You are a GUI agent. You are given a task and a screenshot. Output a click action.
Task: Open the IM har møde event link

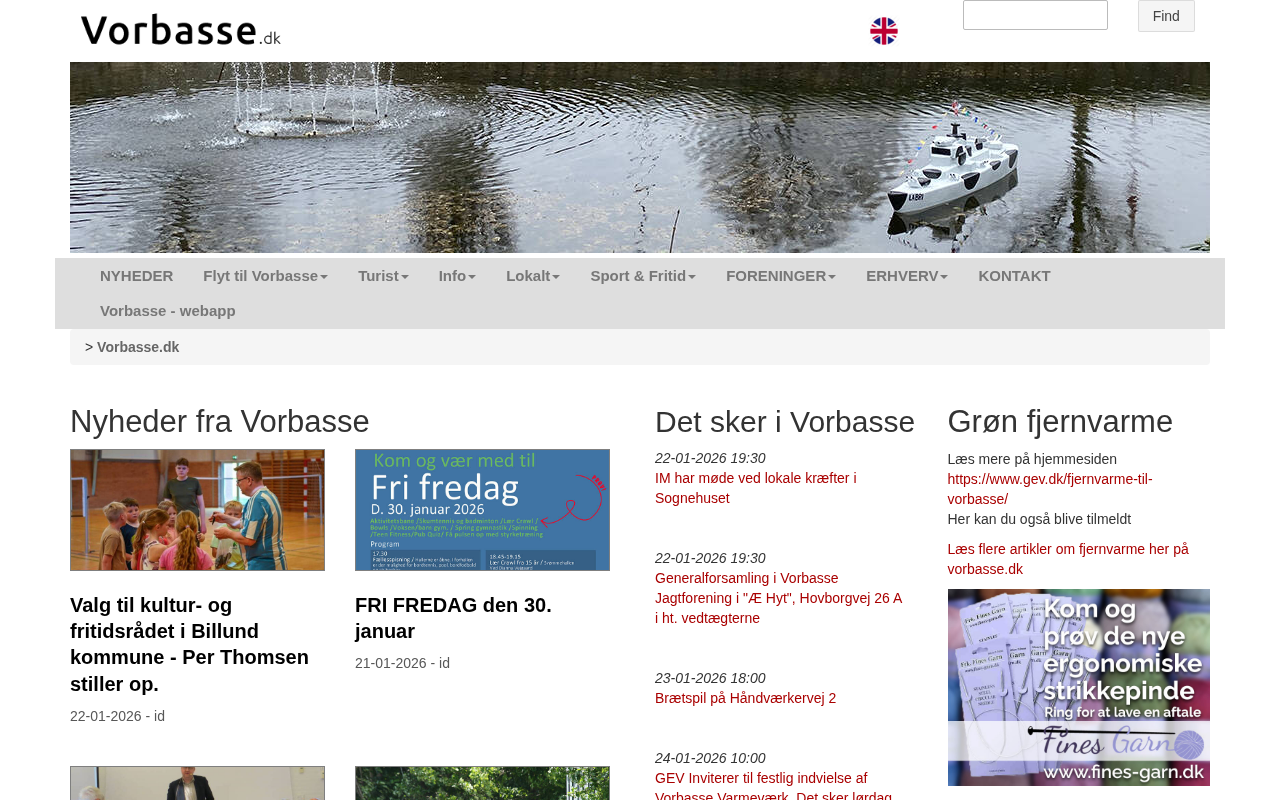tap(756, 488)
